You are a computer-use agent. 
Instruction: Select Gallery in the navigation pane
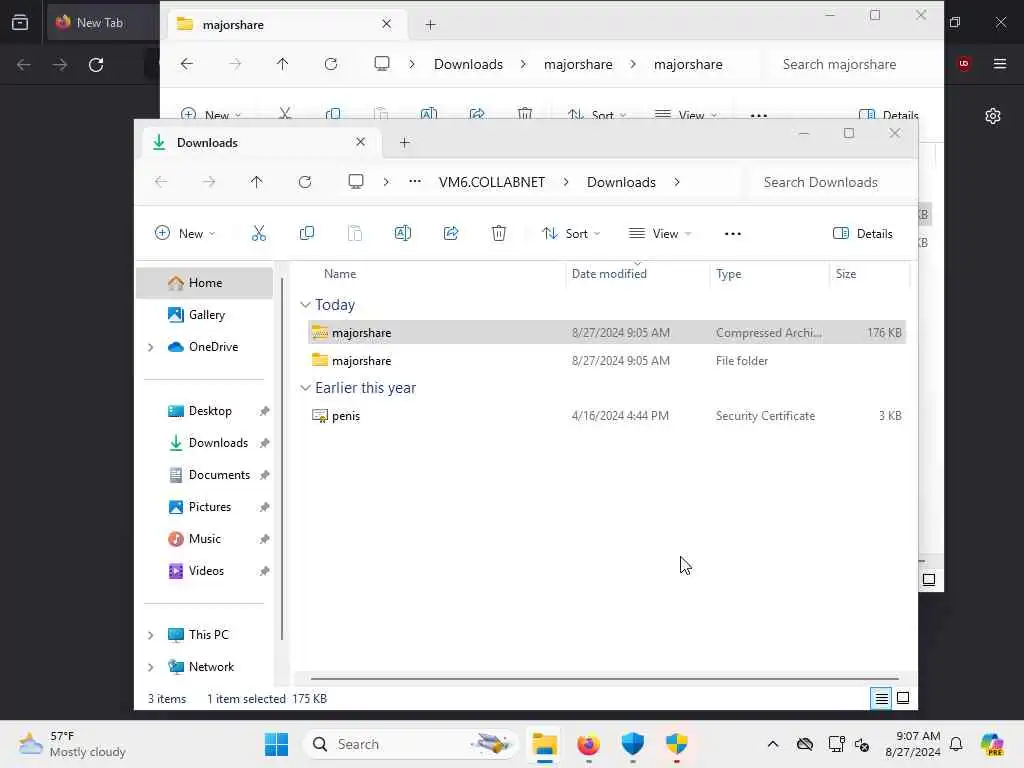point(204,315)
